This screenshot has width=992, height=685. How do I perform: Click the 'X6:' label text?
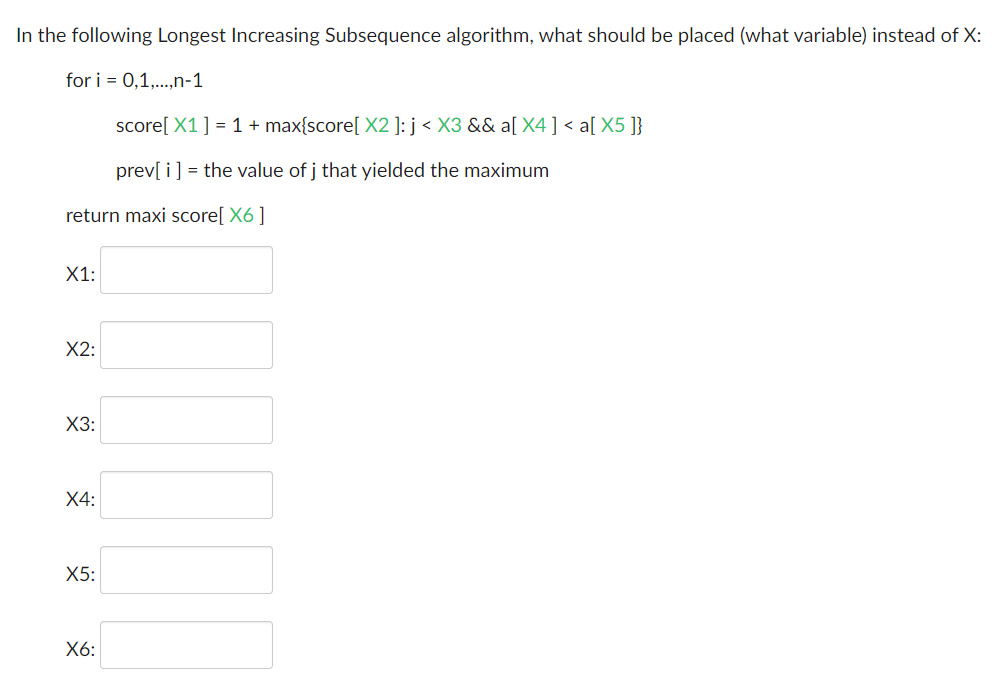tap(80, 649)
